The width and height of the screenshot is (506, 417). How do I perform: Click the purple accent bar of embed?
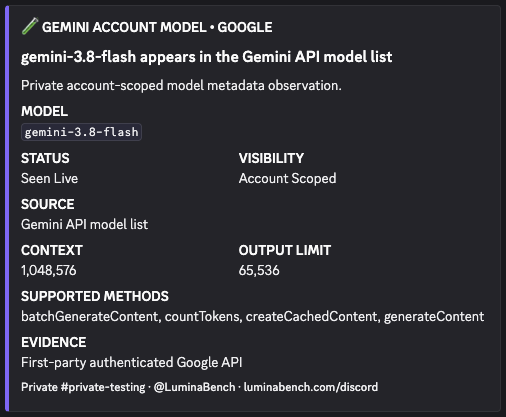7,208
